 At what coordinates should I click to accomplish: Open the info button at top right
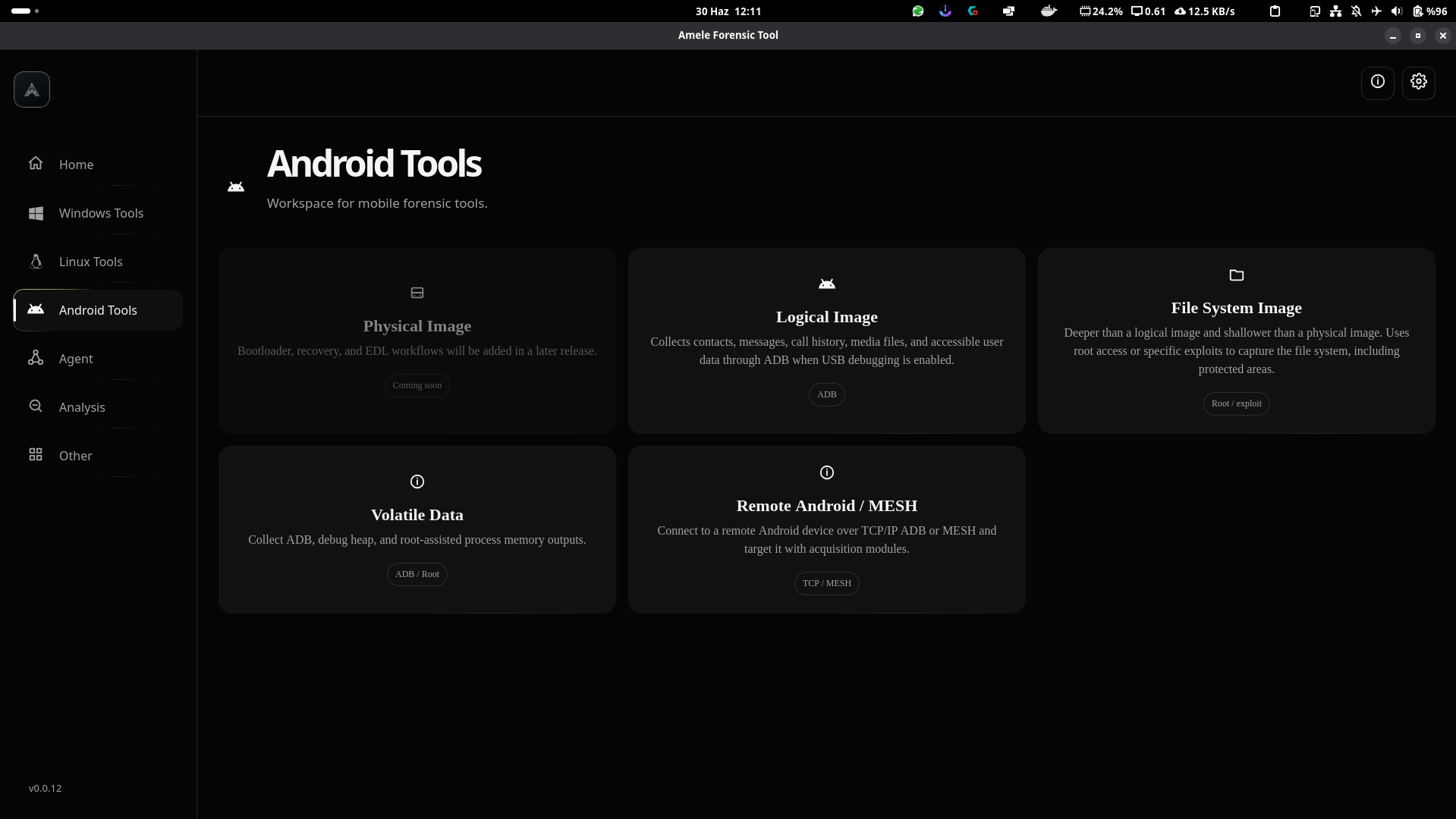tap(1378, 82)
